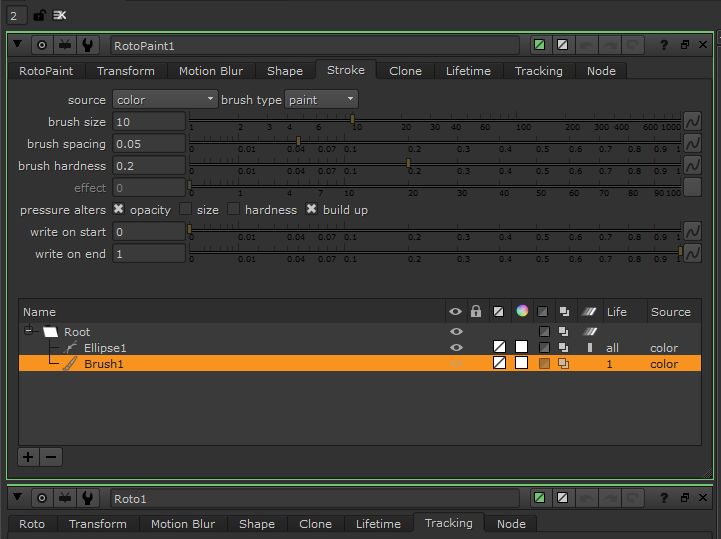This screenshot has width=721, height=539.
Task: Collapse the Root tree node
Action: coord(29,330)
